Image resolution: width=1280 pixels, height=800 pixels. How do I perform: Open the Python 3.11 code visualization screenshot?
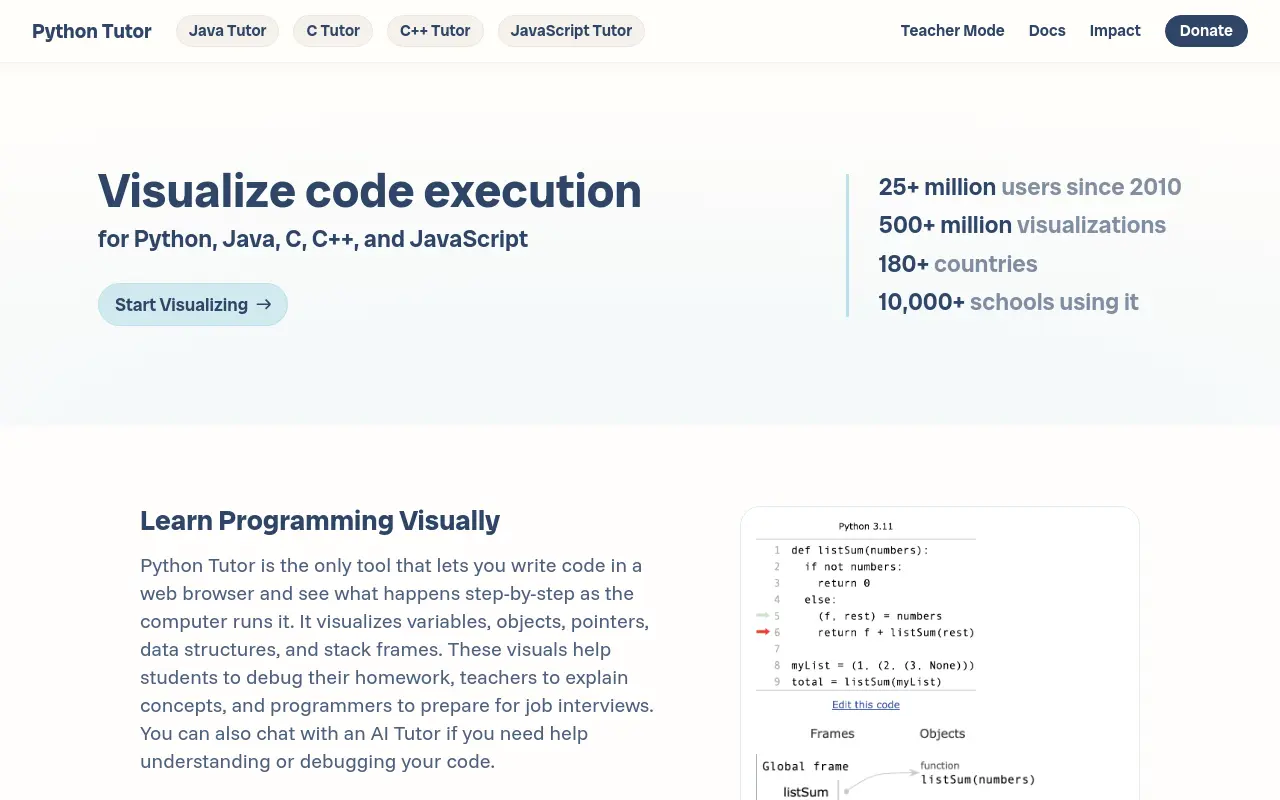point(940,653)
